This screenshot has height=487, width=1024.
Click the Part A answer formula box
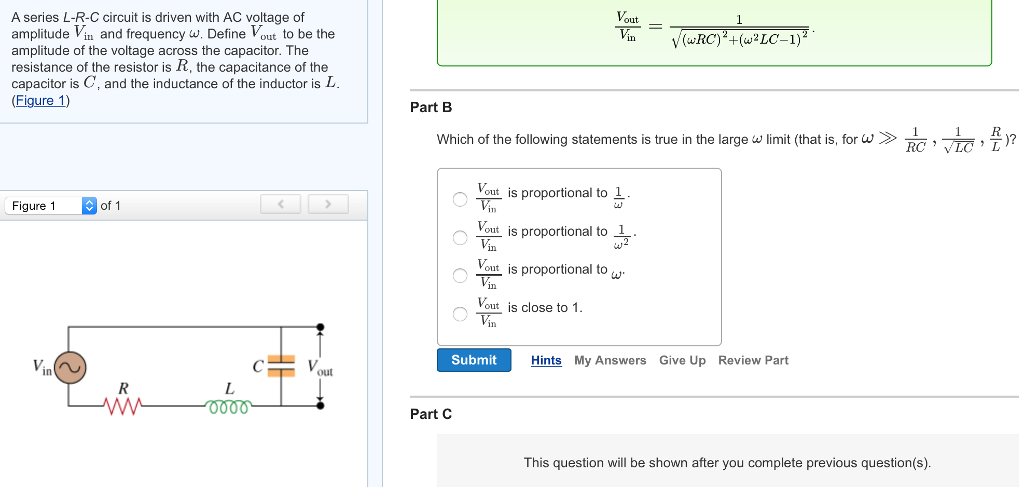pyautogui.click(x=715, y=32)
